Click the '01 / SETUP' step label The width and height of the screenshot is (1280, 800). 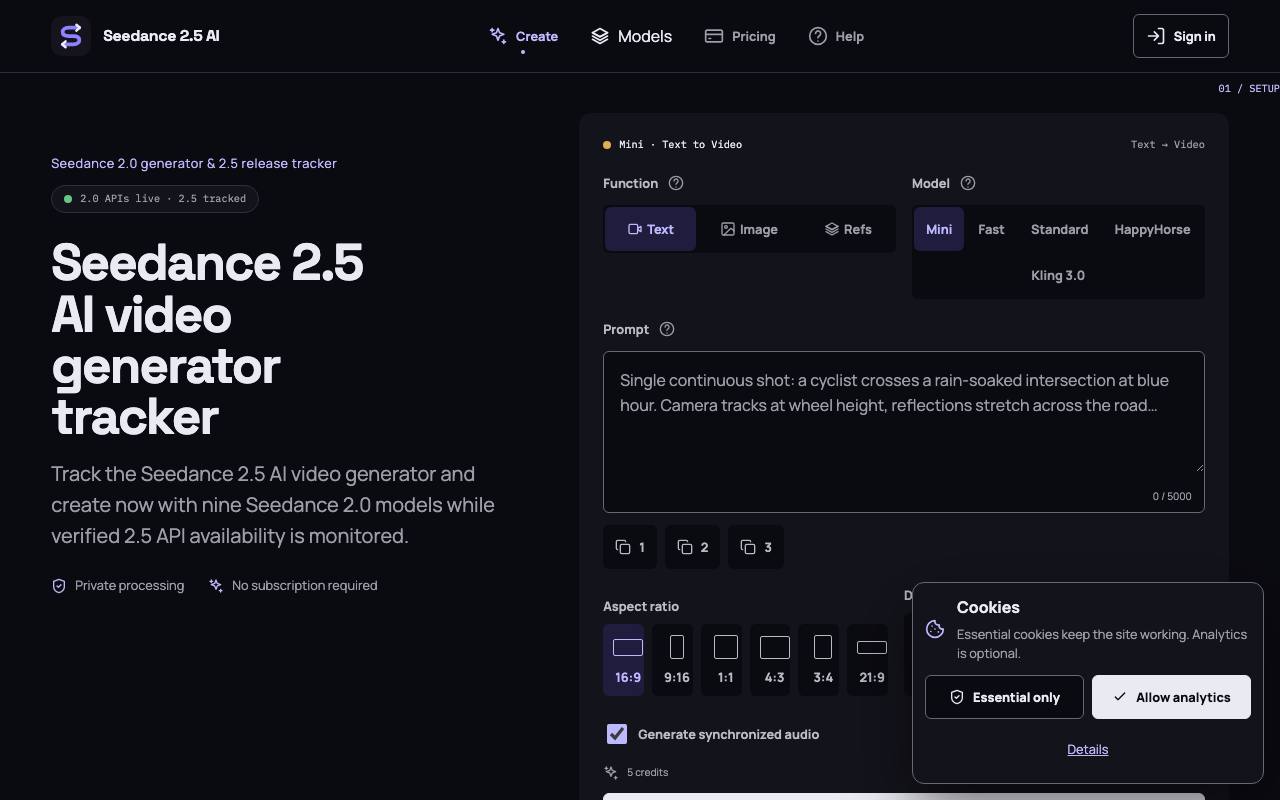(x=1249, y=89)
